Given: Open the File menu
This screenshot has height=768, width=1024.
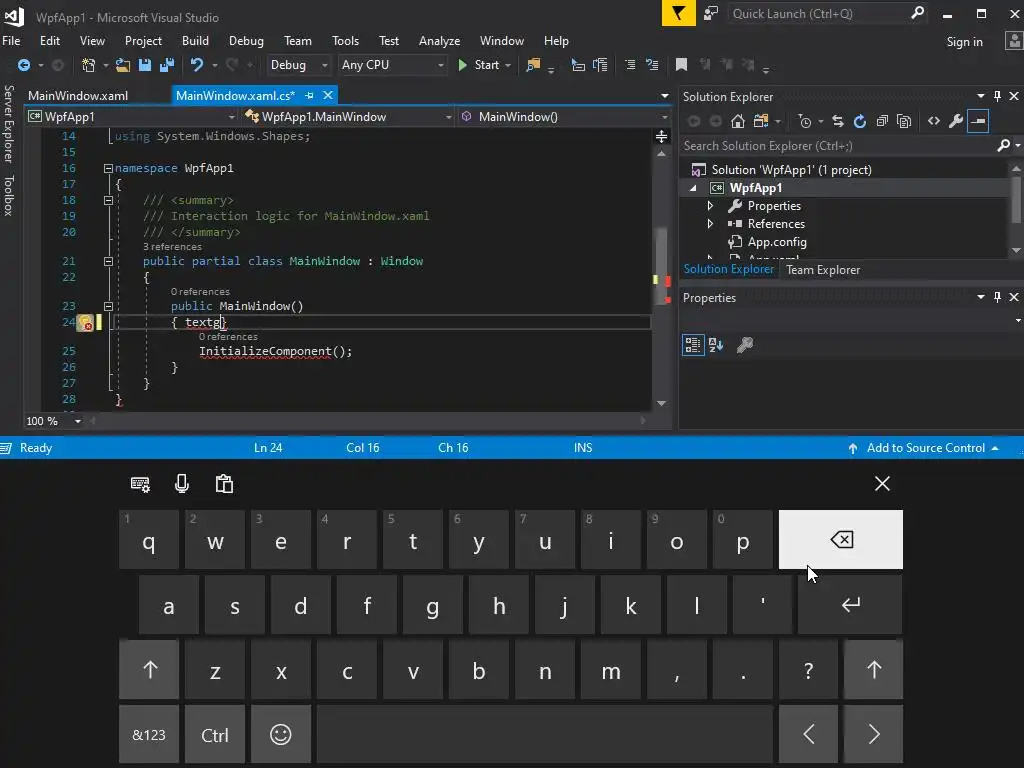Looking at the screenshot, I should (x=11, y=40).
